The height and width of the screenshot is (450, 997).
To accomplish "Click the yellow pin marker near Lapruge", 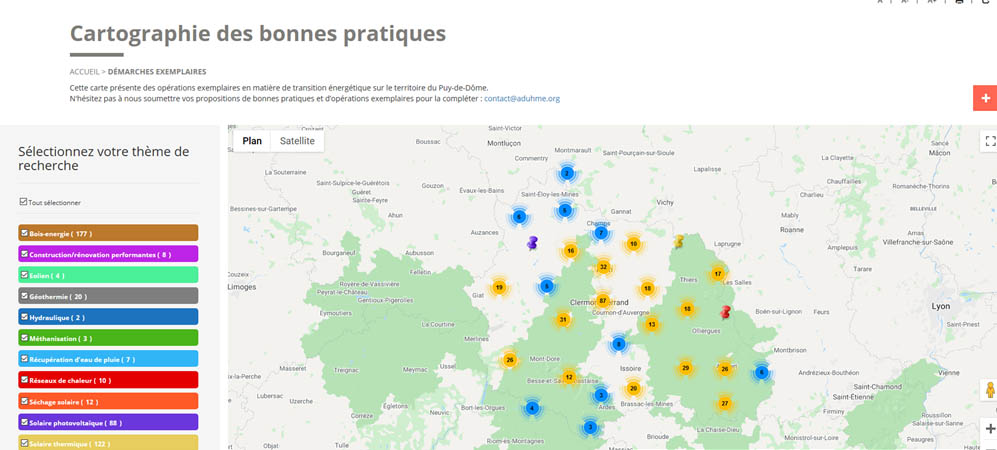I will [x=679, y=241].
